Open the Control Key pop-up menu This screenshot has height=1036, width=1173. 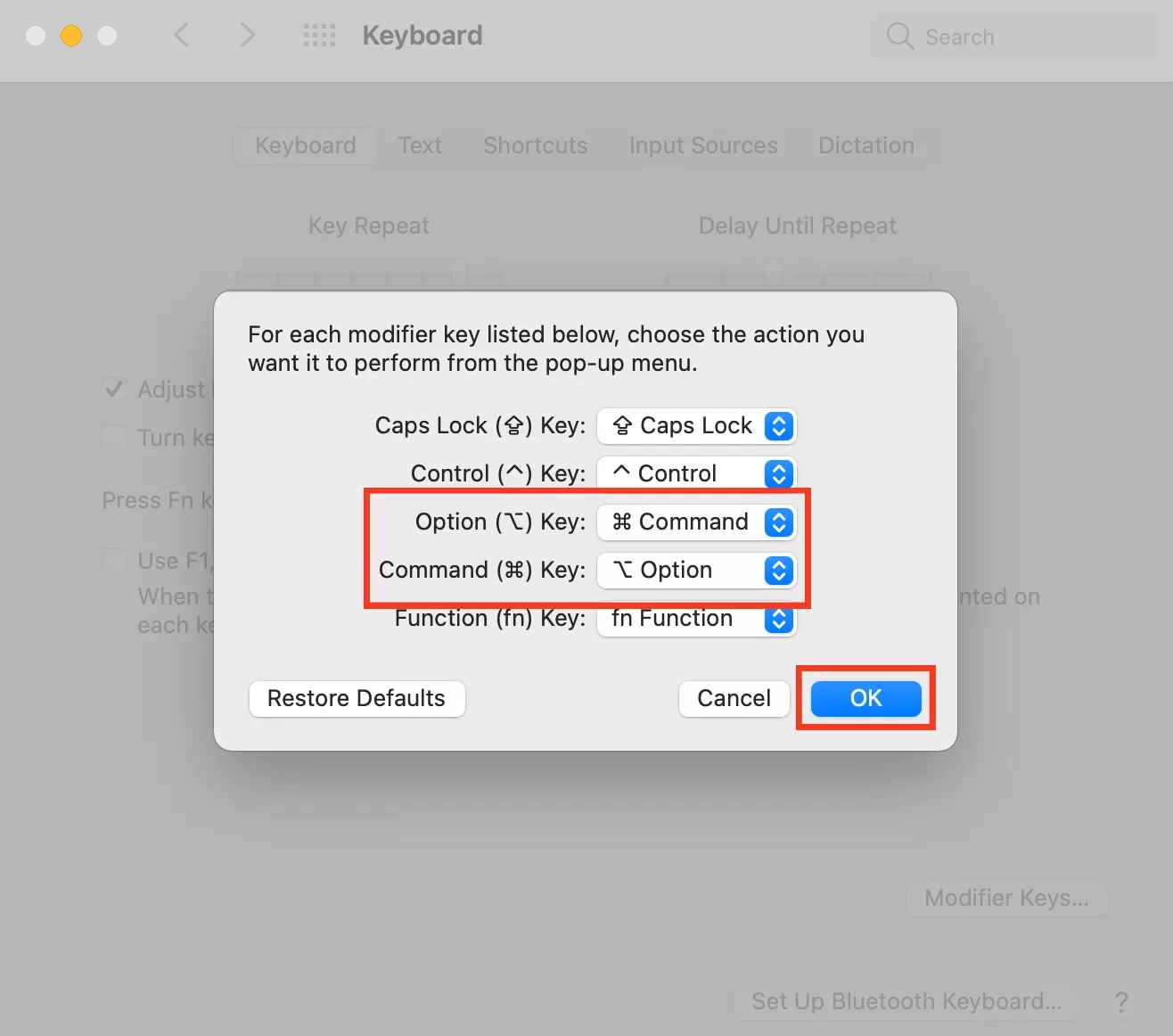pos(696,473)
